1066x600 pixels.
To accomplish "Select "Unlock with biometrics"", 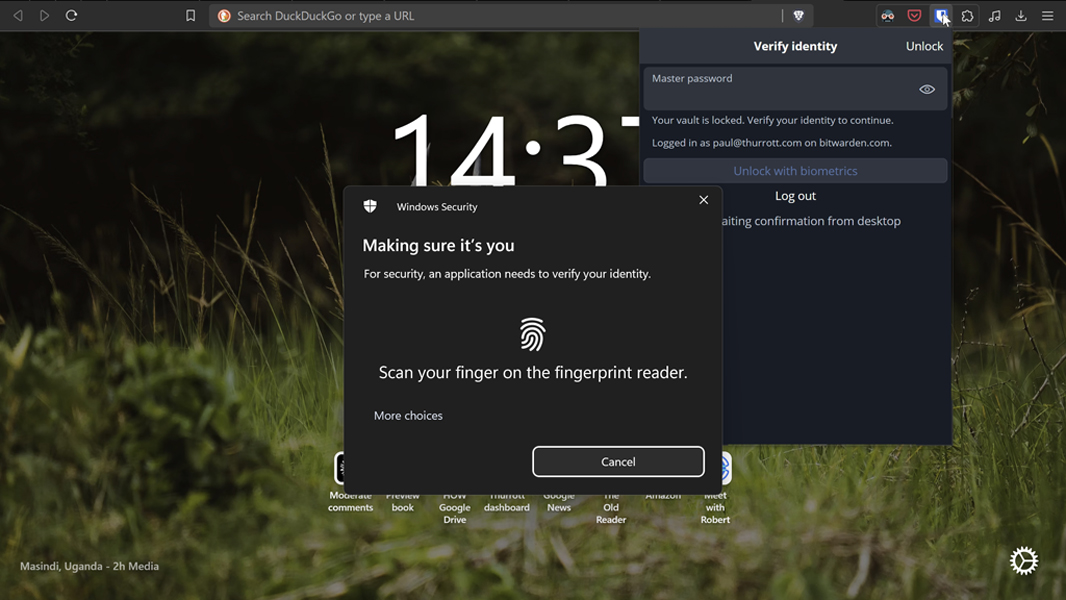I will pos(795,170).
